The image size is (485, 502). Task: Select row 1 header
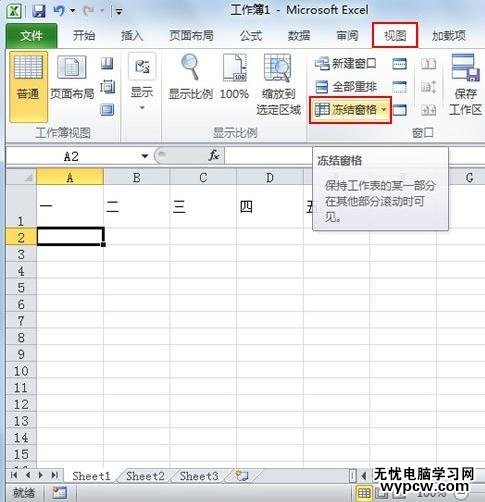click(21, 206)
